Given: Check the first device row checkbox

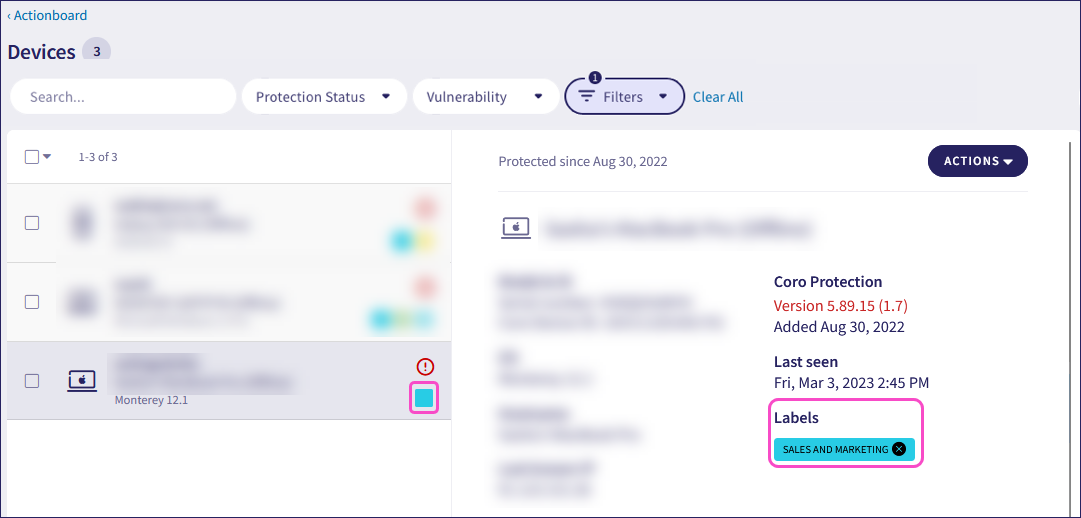Looking at the screenshot, I should (32, 223).
